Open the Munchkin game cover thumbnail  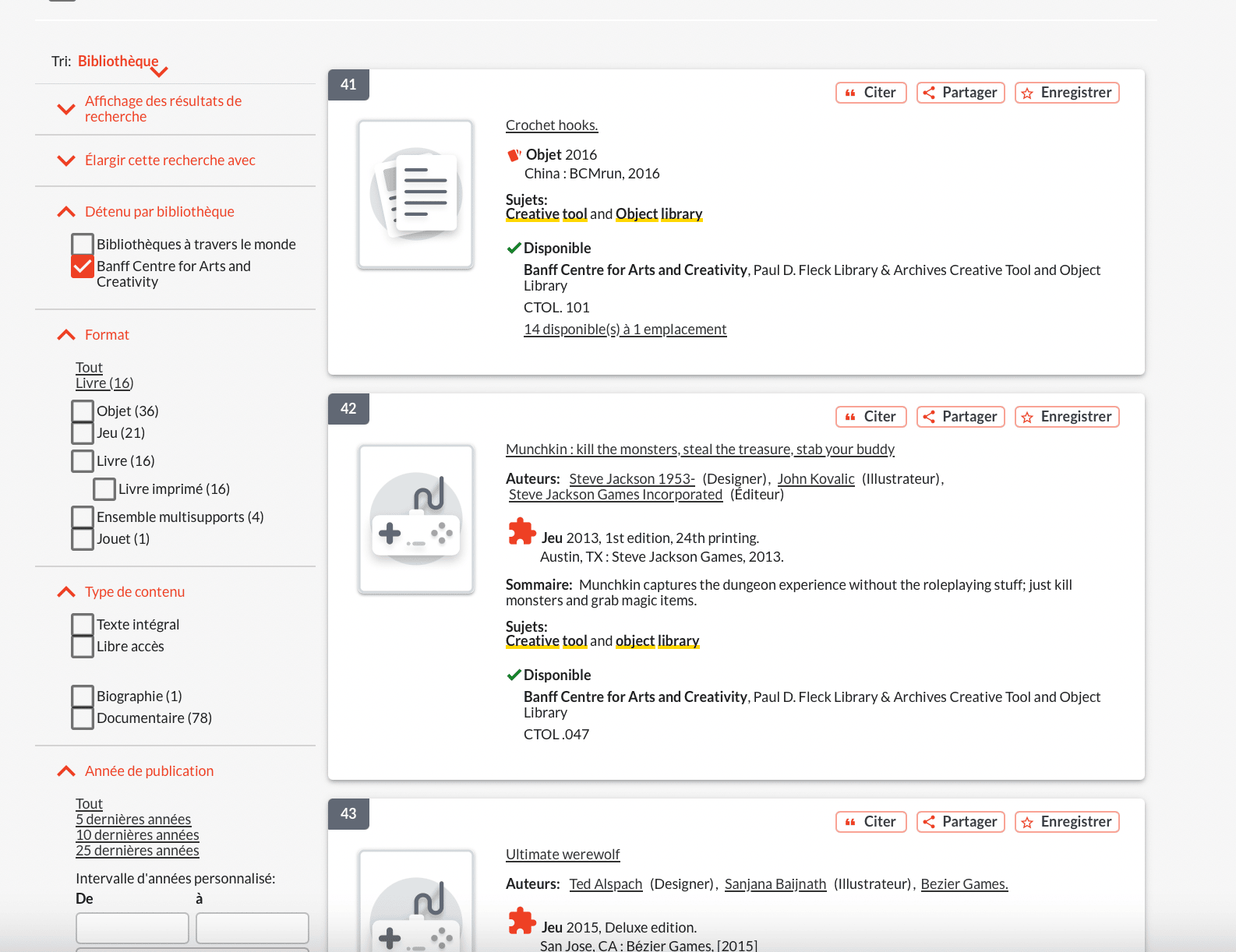point(415,519)
